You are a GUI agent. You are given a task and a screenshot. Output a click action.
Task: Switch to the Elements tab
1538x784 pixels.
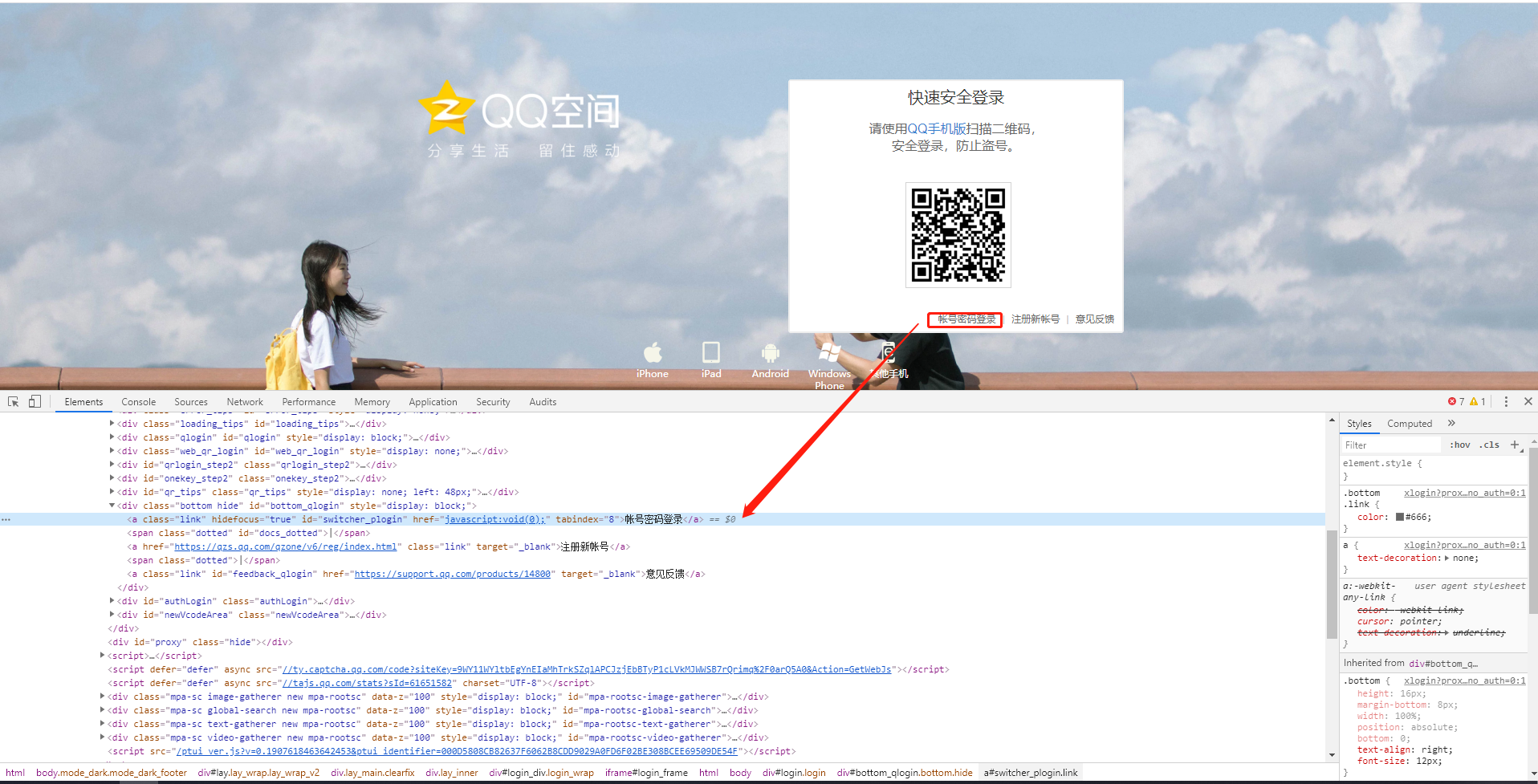83,402
